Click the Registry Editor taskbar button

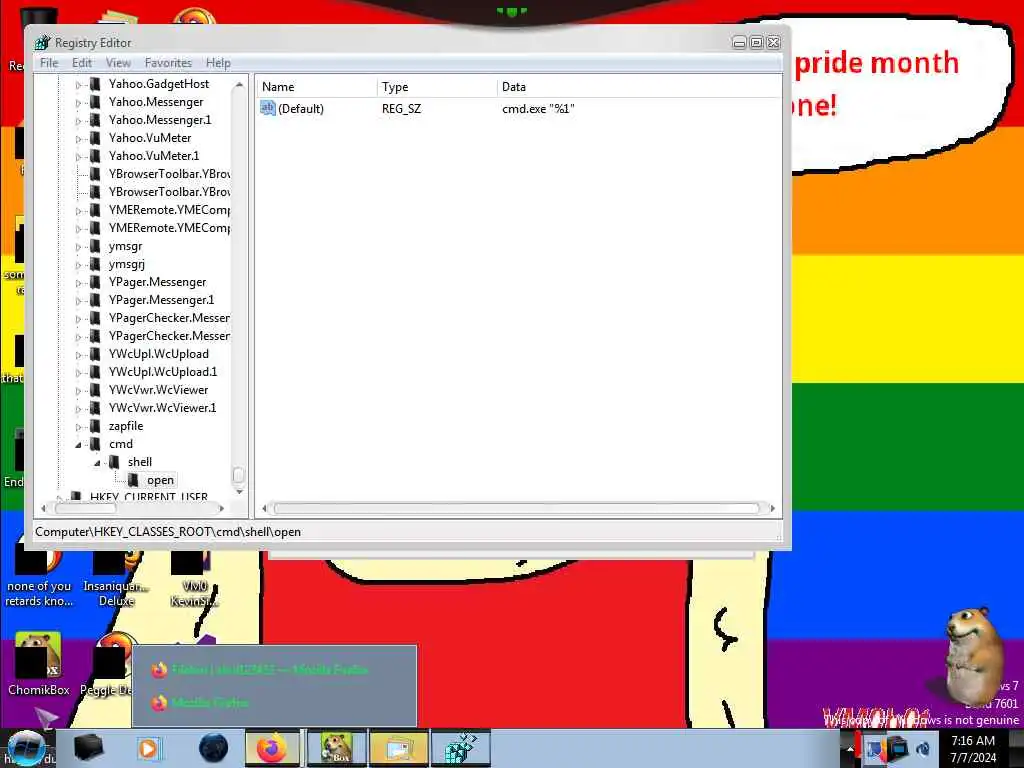coord(461,748)
